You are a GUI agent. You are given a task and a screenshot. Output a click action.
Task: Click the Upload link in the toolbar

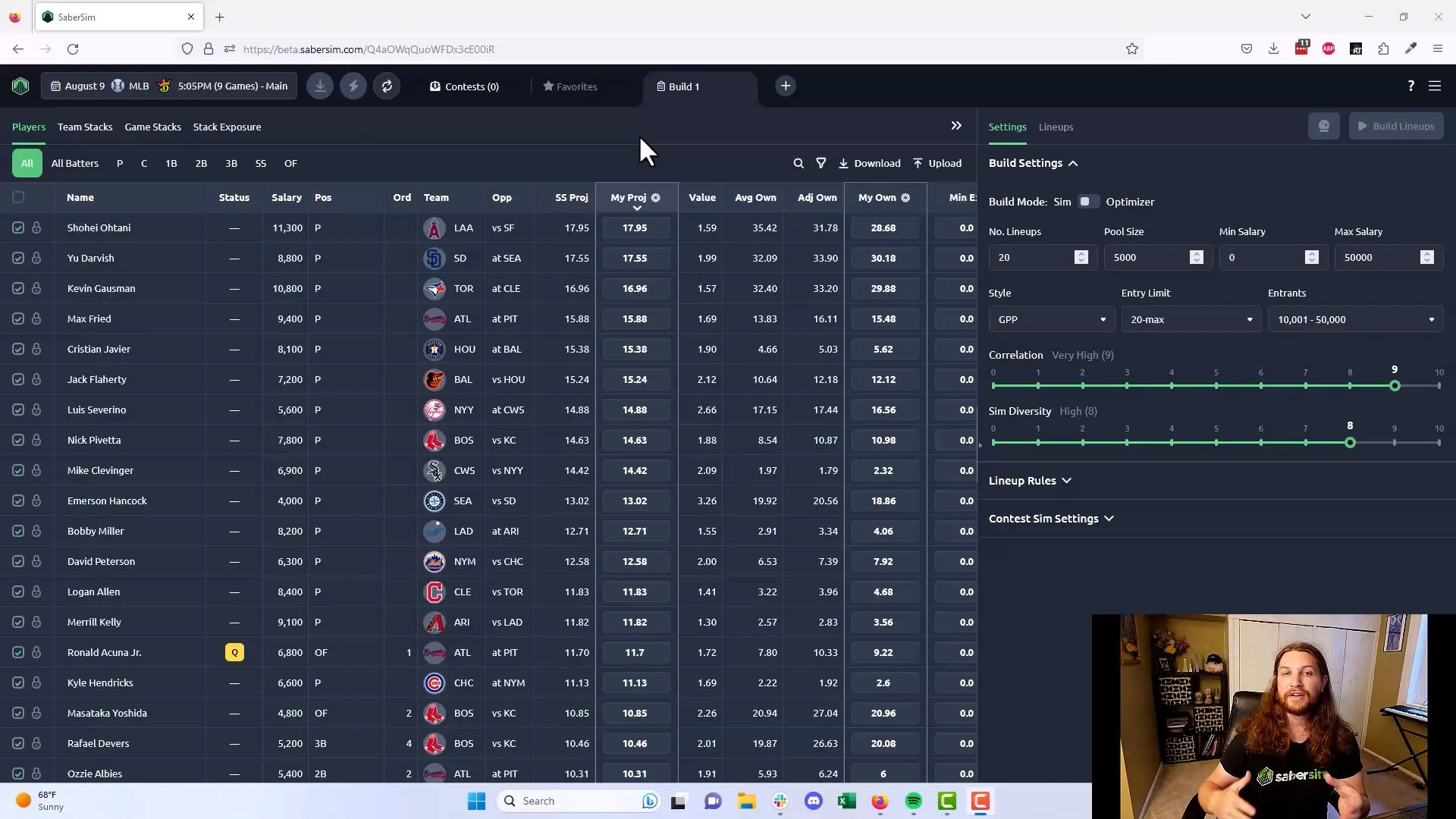(937, 163)
